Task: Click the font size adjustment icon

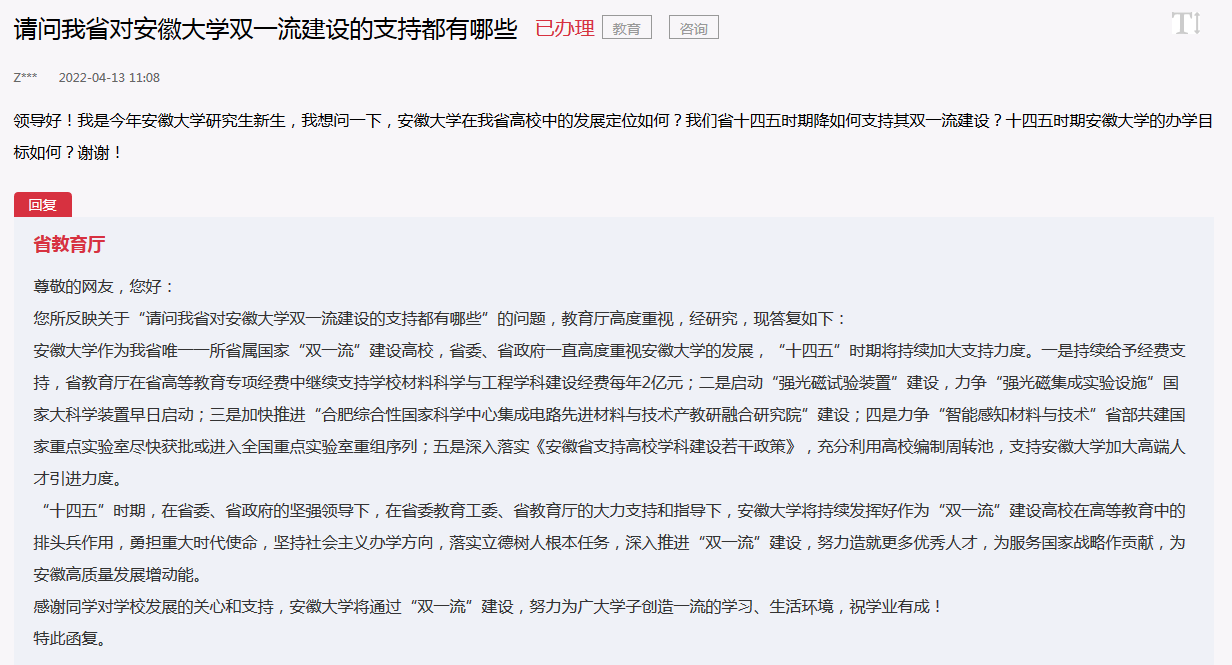Action: click(x=1186, y=23)
